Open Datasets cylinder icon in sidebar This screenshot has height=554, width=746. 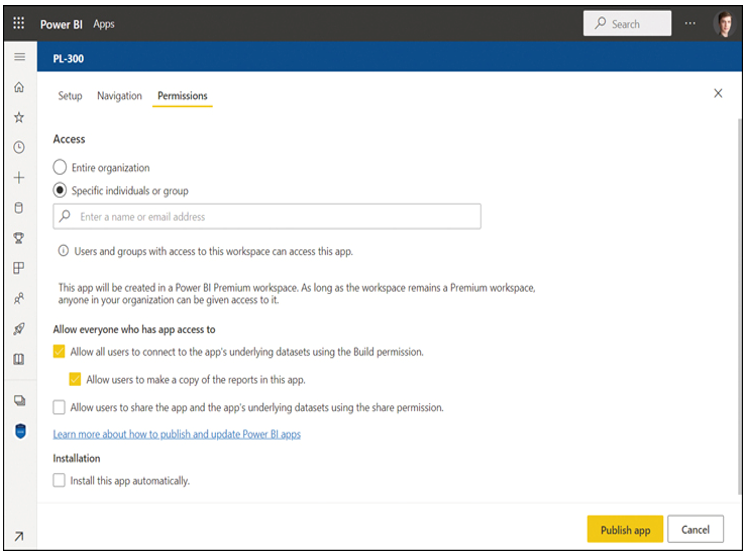click(19, 208)
